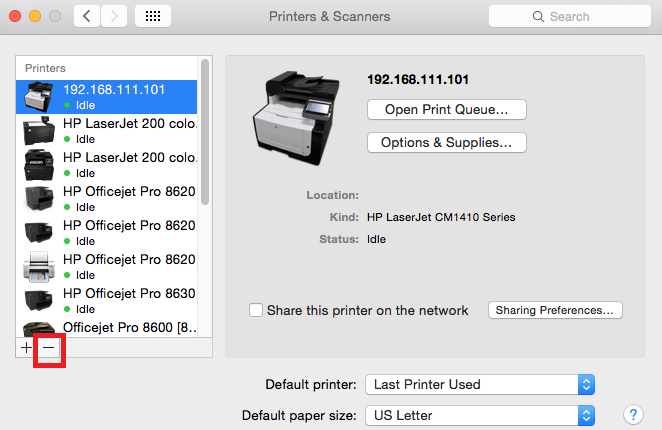This screenshot has height=430, width=662.
Task: Open the Default paper size dropdown
Action: [x=480, y=415]
